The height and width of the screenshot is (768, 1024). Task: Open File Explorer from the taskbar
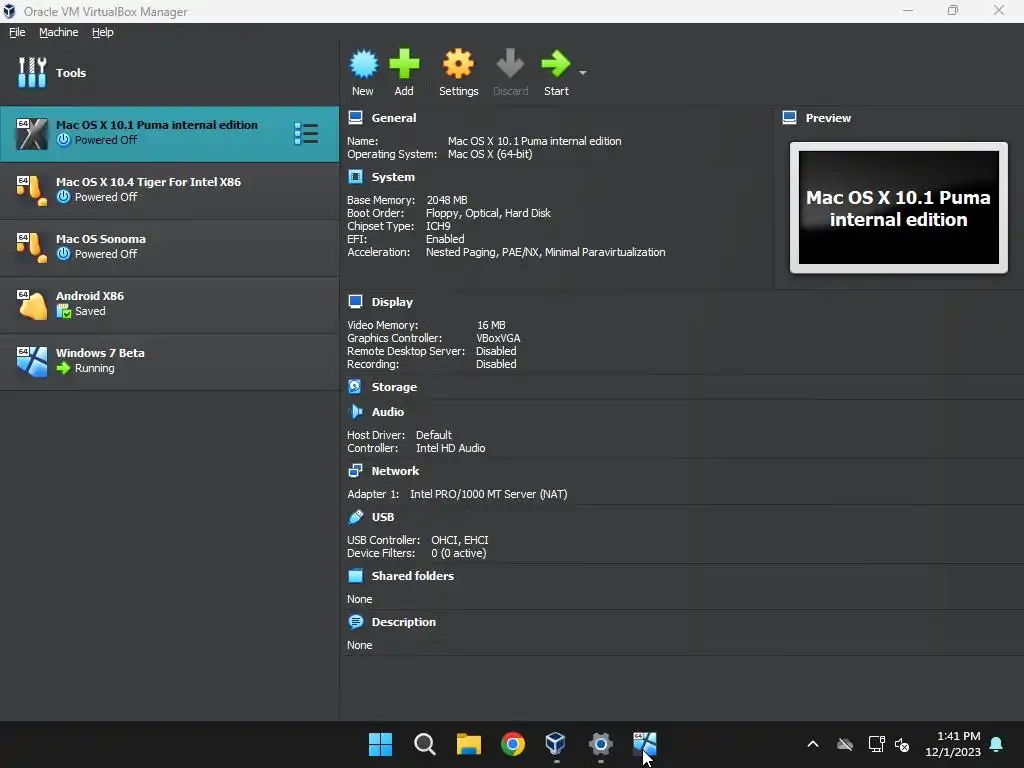click(468, 744)
